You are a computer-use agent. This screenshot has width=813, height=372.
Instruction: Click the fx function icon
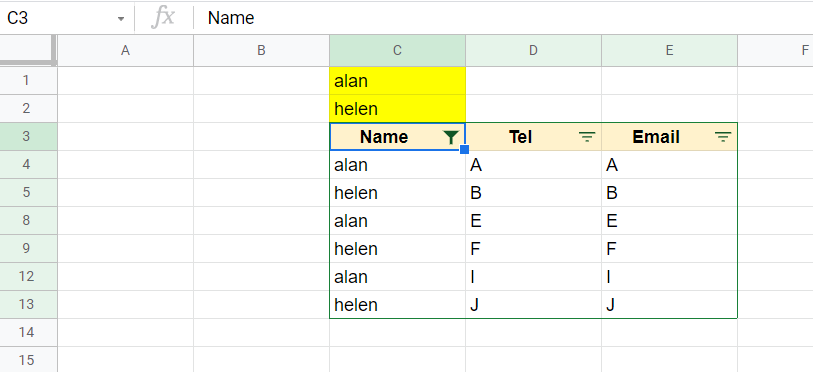pyautogui.click(x=163, y=18)
